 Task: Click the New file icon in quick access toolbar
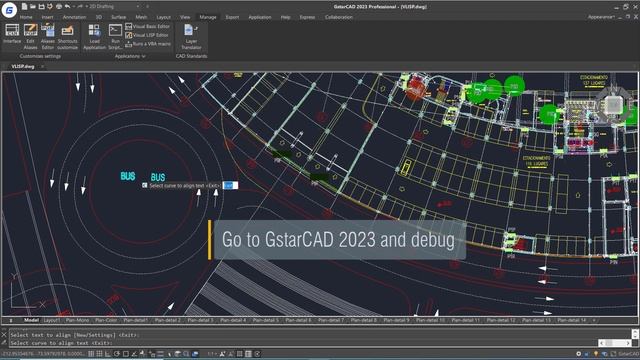point(24,7)
